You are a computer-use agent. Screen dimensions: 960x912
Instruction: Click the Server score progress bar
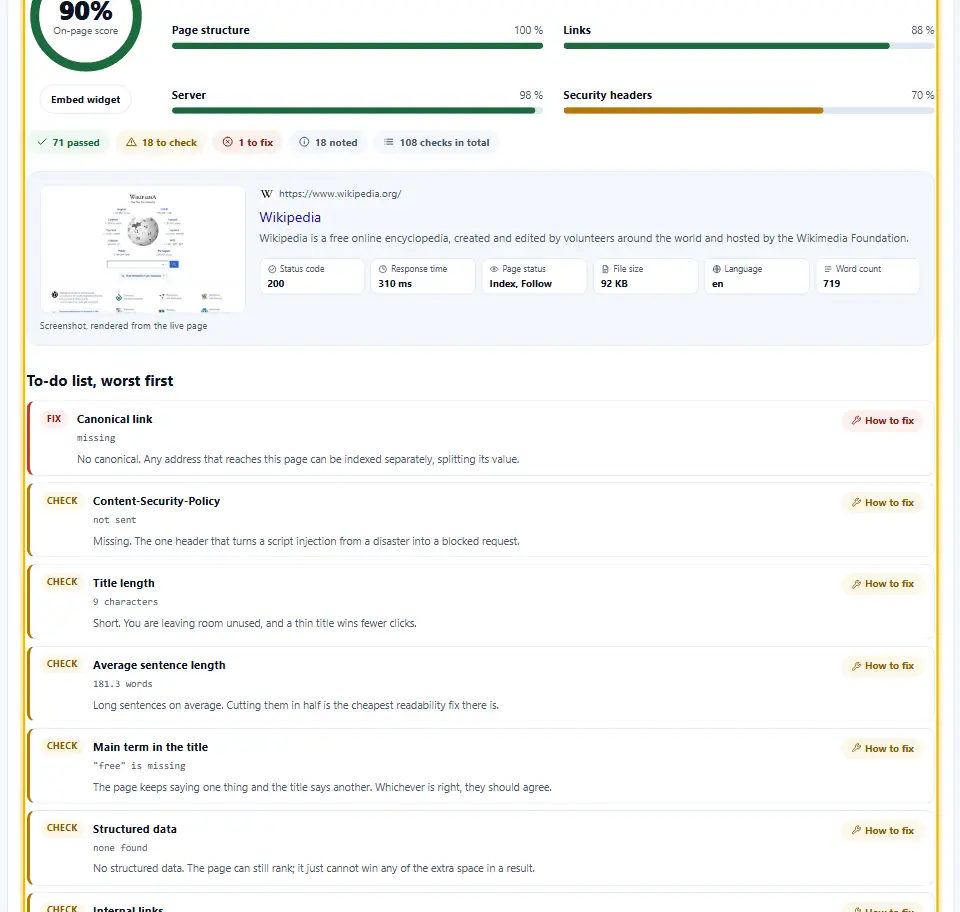357,111
